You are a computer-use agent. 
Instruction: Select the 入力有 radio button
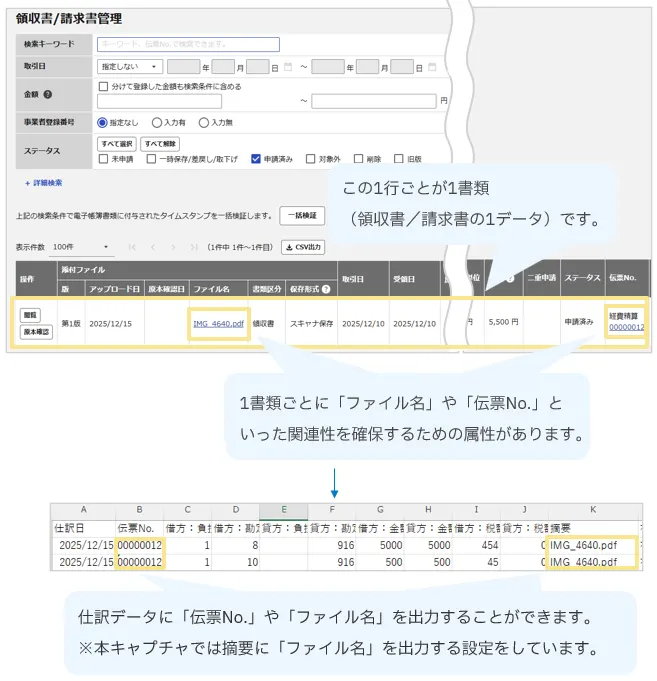click(x=156, y=122)
